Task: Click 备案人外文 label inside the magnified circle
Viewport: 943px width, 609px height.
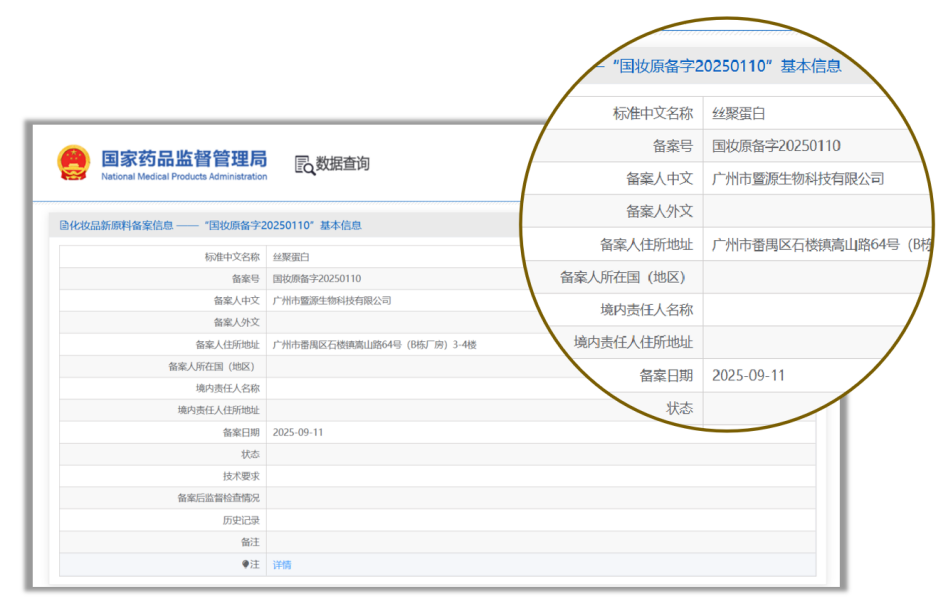Action: coord(659,212)
